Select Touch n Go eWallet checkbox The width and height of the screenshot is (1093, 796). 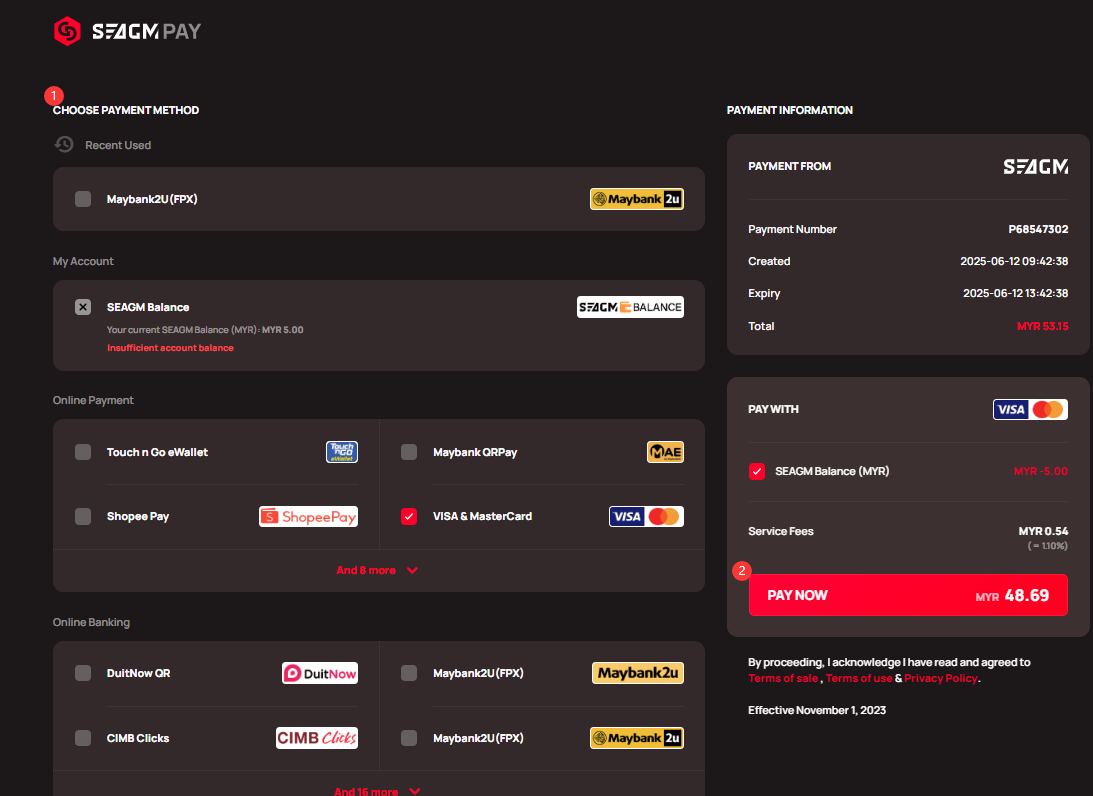pos(83,452)
